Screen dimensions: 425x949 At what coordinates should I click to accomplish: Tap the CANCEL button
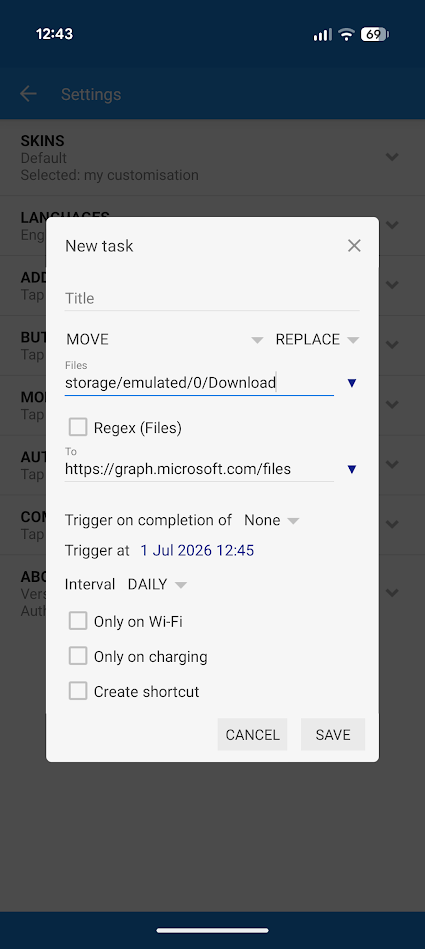252,734
